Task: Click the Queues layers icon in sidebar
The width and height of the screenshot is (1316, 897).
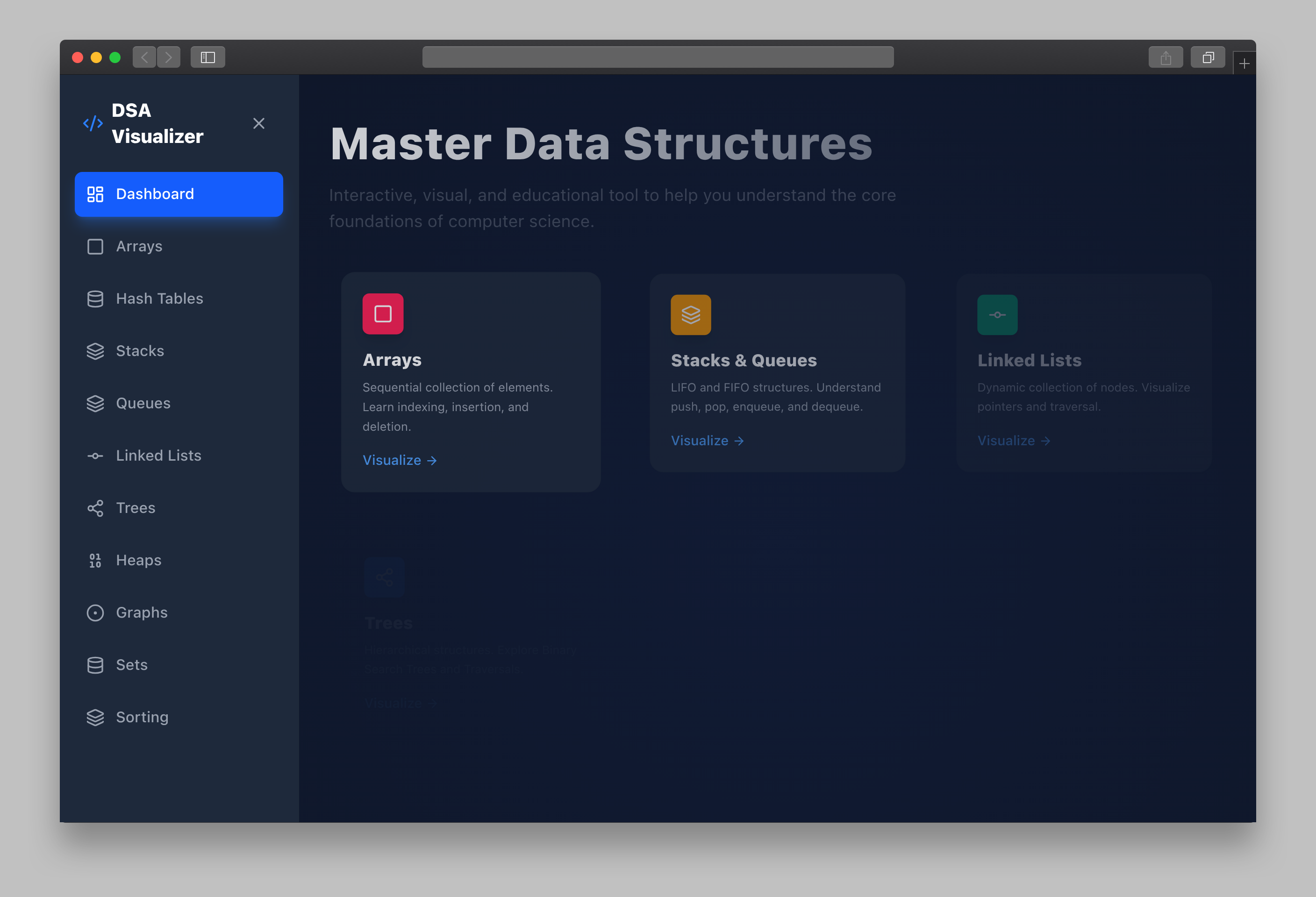Action: click(95, 404)
